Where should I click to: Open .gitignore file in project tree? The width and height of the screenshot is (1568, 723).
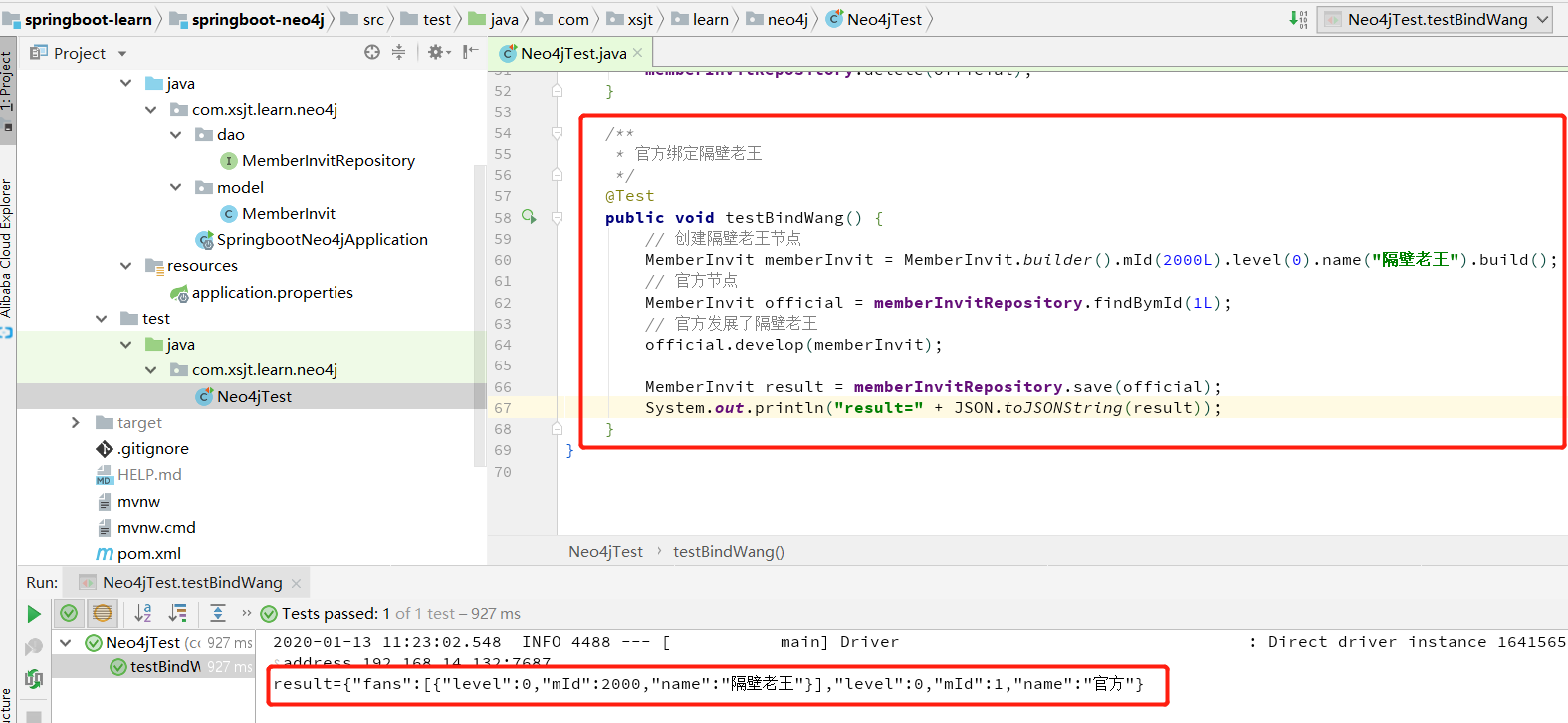[142, 449]
